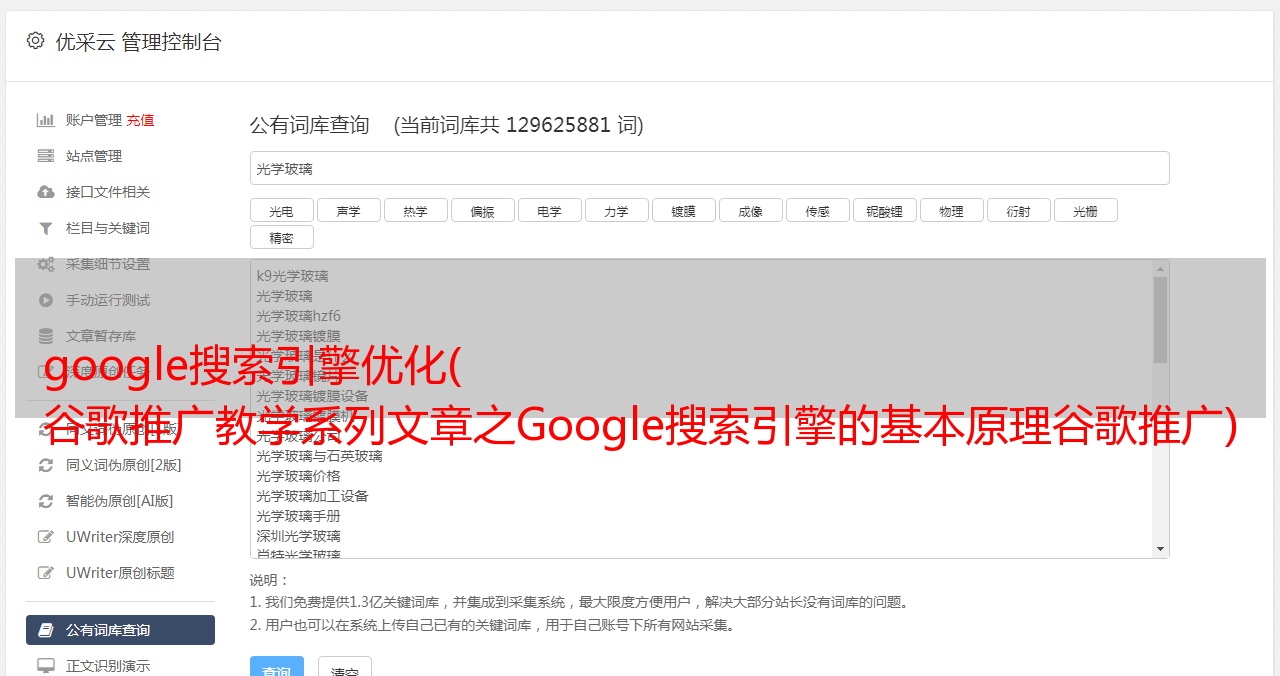
Task: Click the scrollbar thumb of the results list
Action: (1161, 320)
